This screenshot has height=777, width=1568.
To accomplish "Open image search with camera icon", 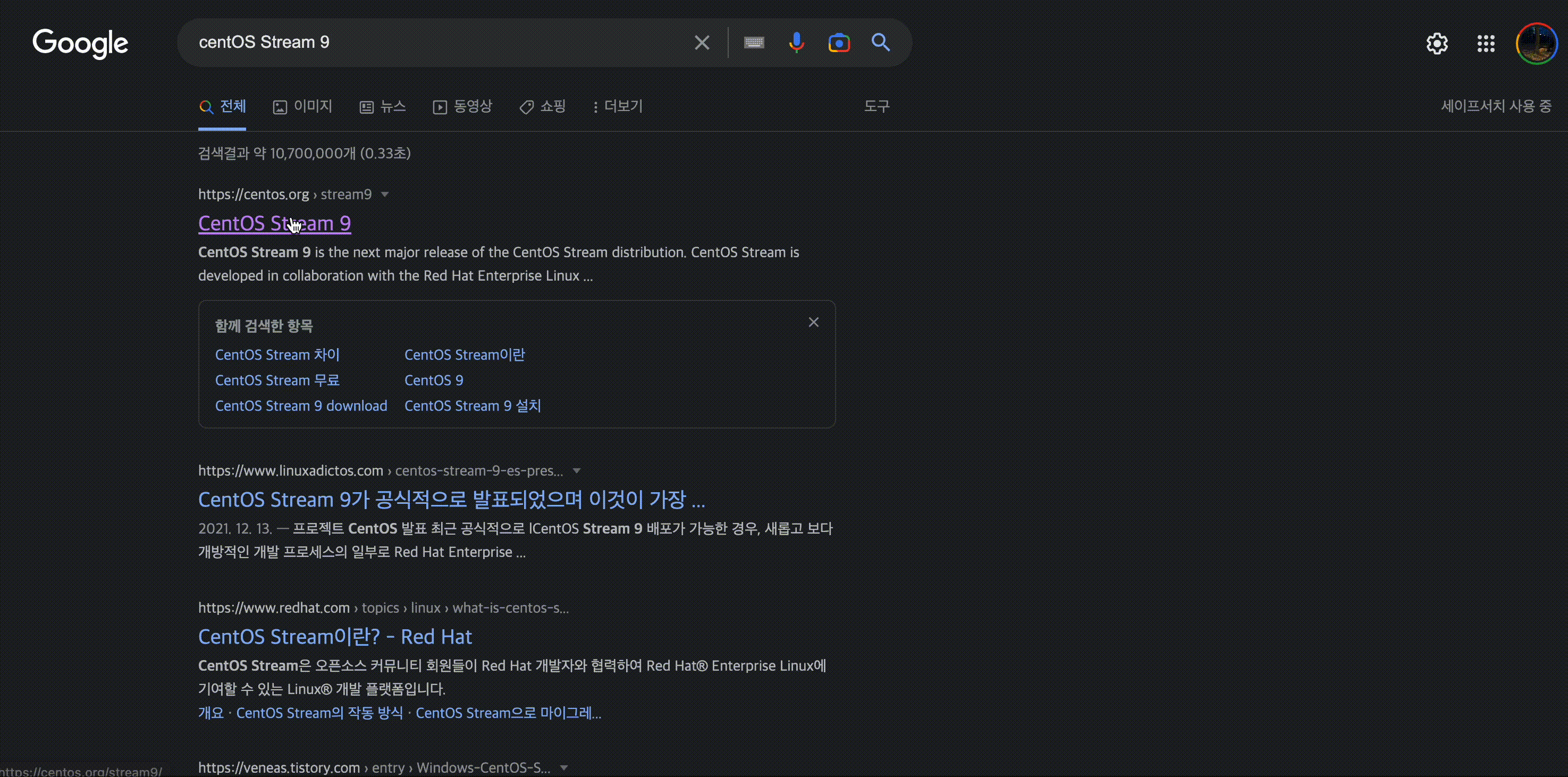I will click(x=839, y=43).
